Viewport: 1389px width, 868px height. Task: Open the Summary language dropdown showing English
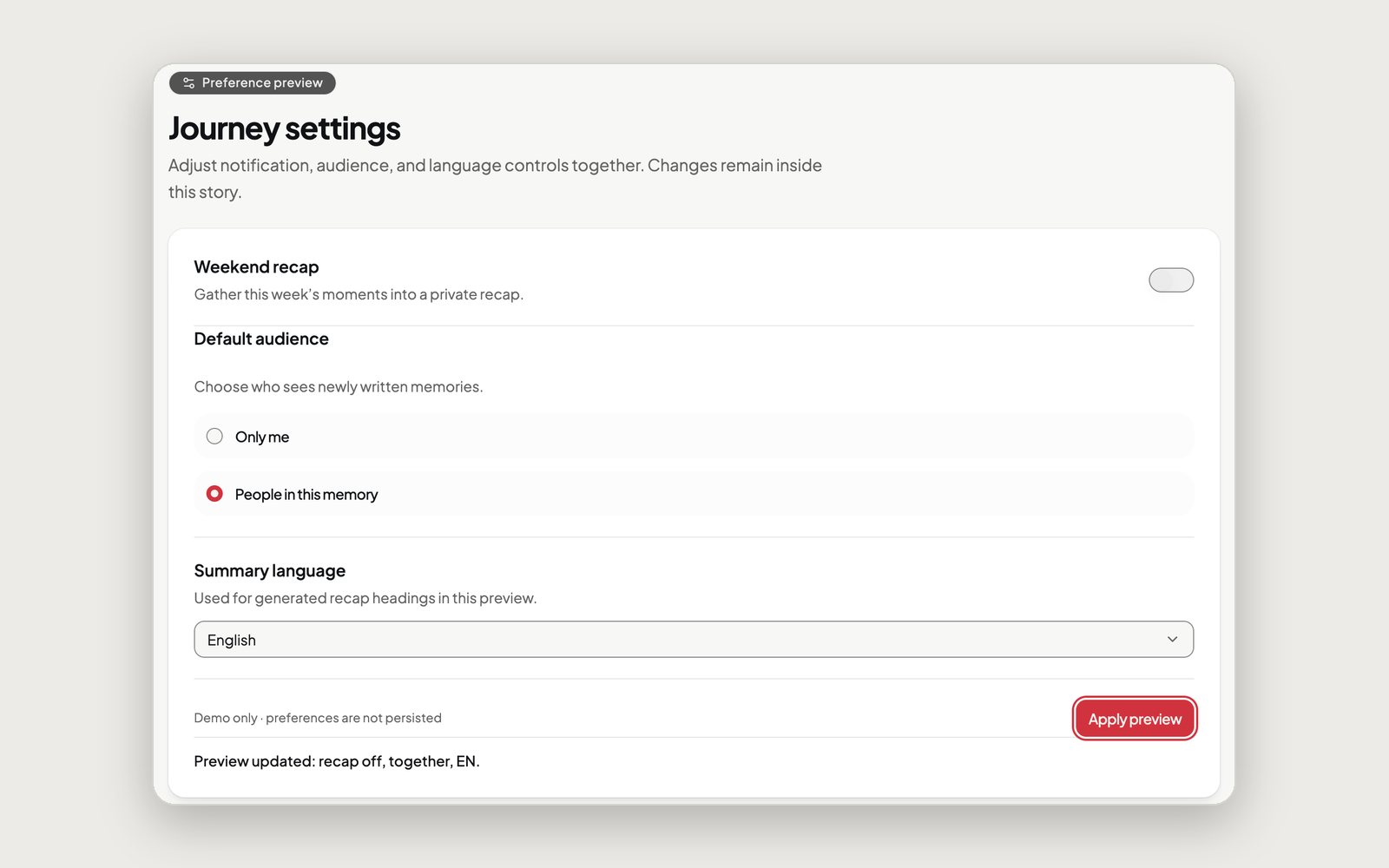point(694,640)
